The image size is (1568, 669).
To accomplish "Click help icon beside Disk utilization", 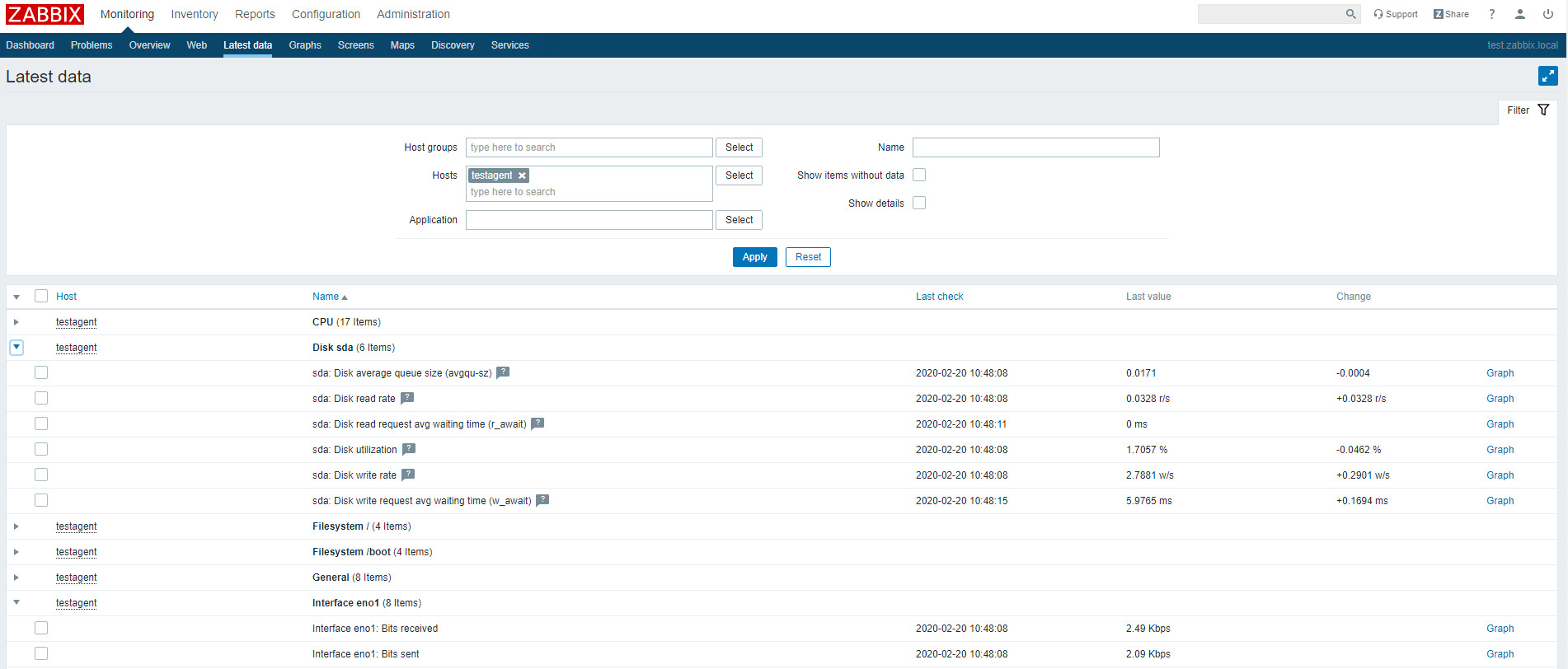I will (x=409, y=449).
